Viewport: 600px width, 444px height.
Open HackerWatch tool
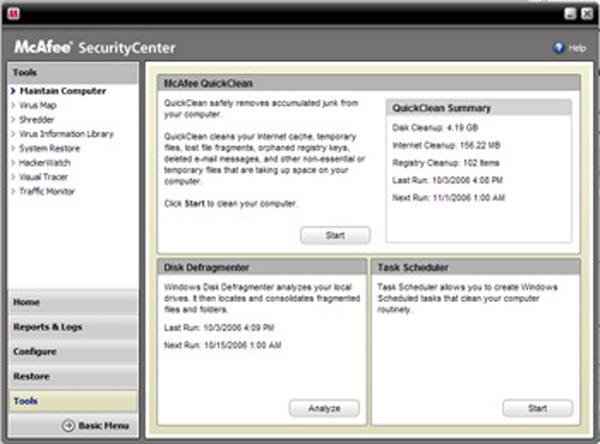(x=45, y=162)
